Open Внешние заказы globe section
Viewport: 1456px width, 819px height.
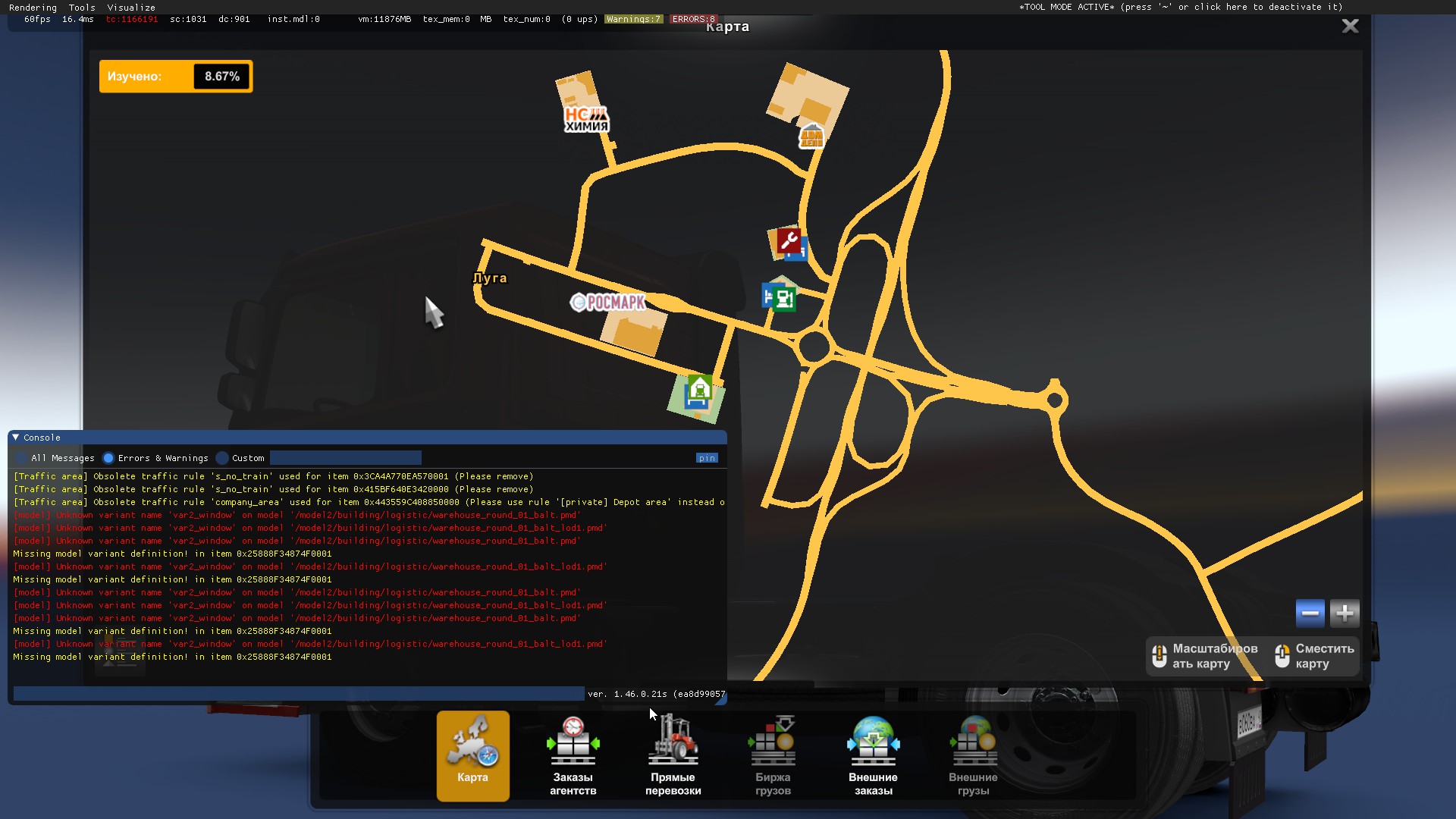(873, 755)
